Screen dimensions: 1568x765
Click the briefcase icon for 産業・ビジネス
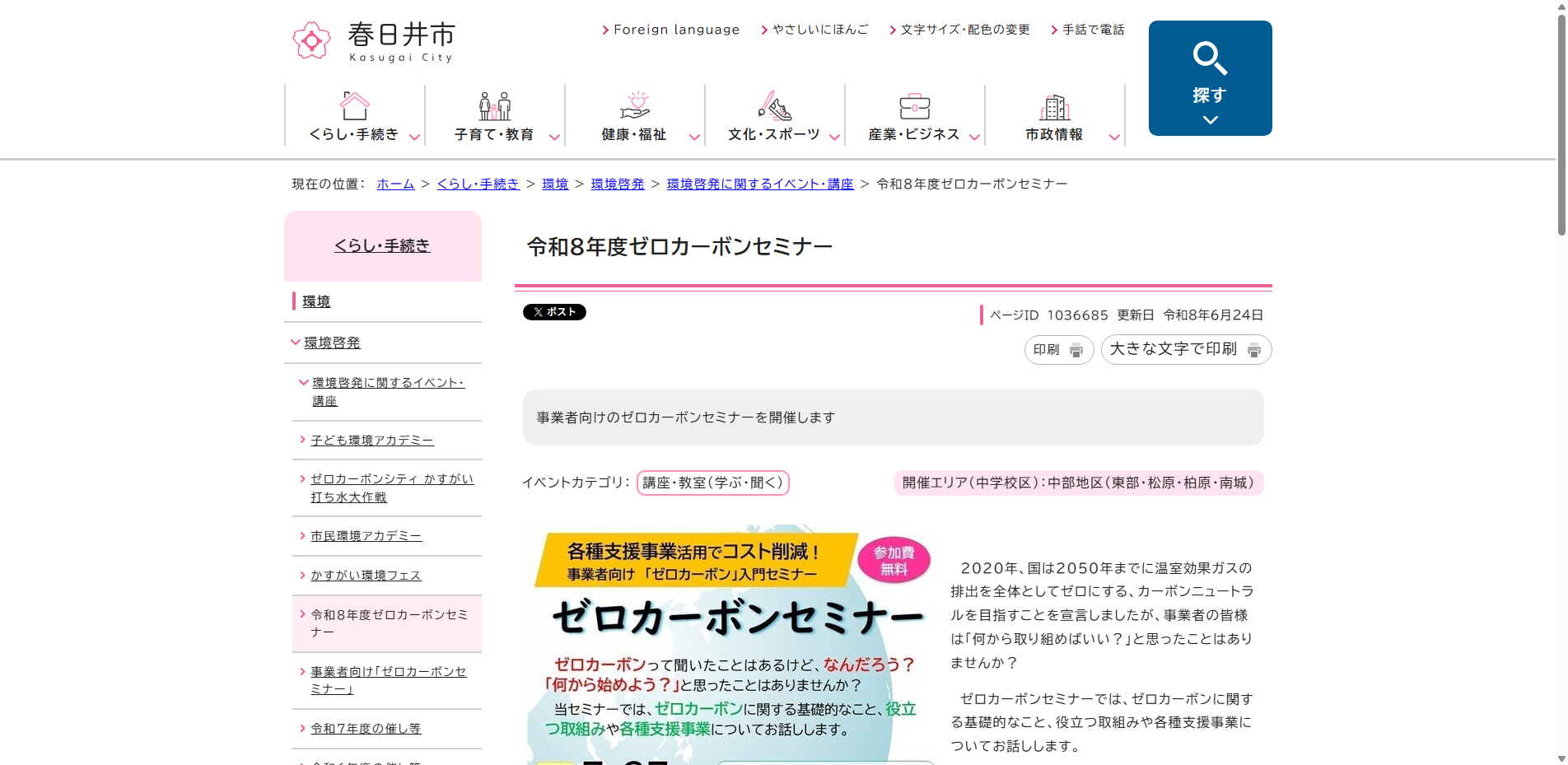[915, 106]
